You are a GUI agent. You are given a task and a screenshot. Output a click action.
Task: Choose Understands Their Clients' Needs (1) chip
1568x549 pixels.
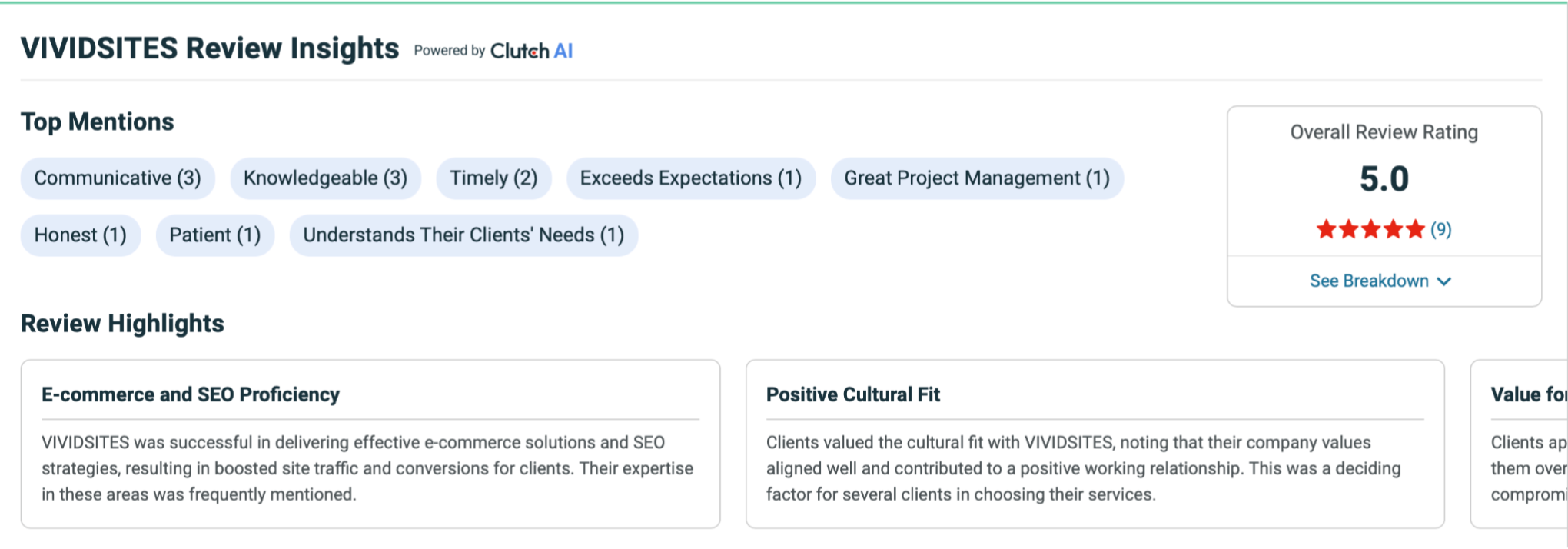click(x=463, y=235)
